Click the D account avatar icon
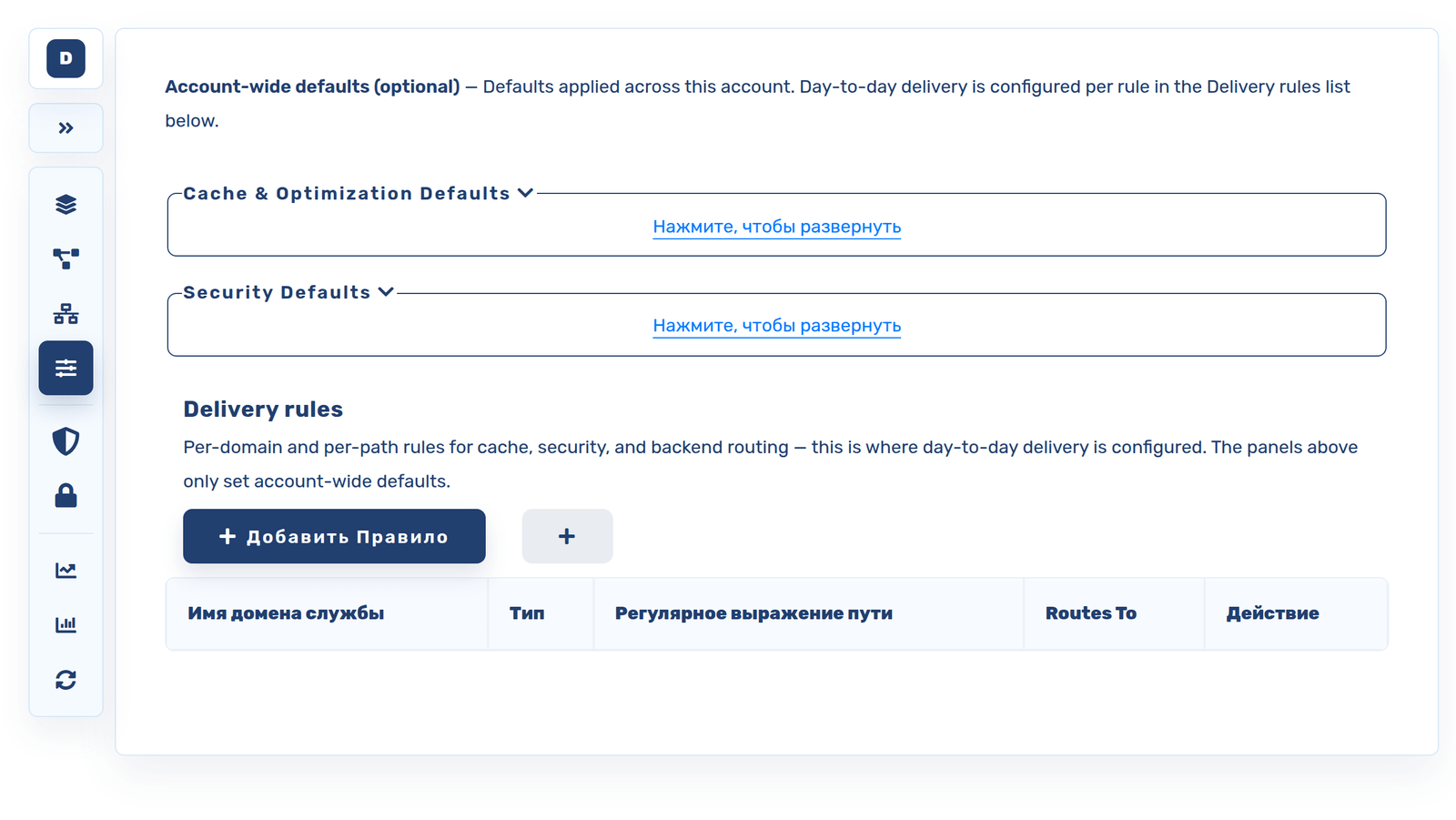 [66, 58]
